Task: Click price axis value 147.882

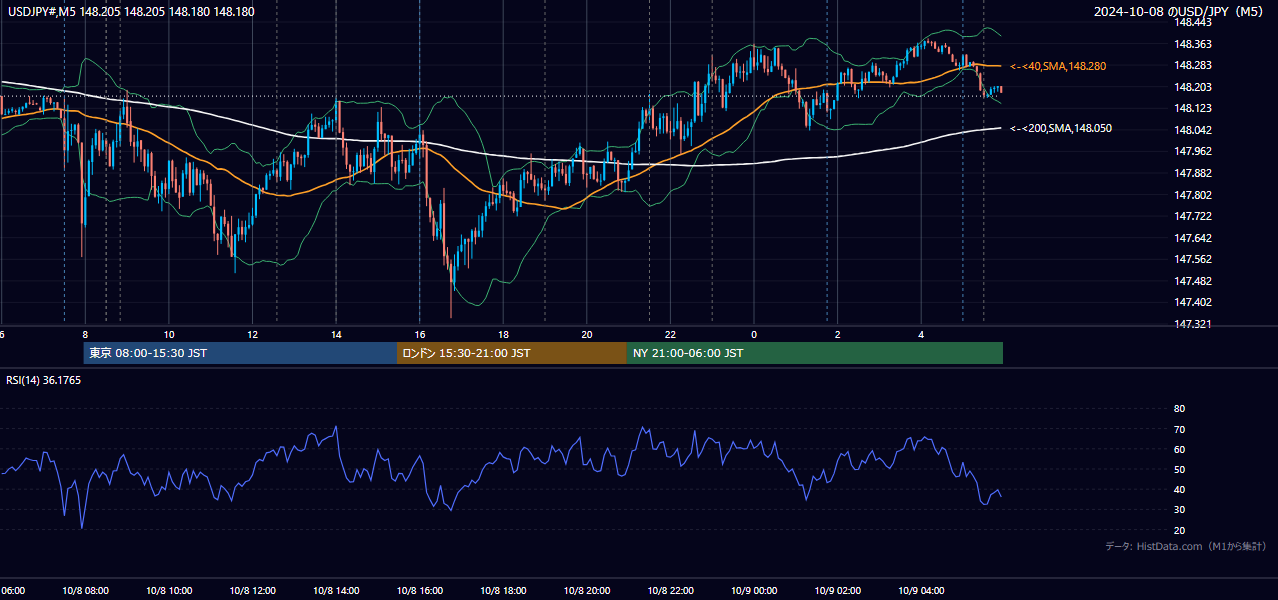Action: [x=1191, y=173]
